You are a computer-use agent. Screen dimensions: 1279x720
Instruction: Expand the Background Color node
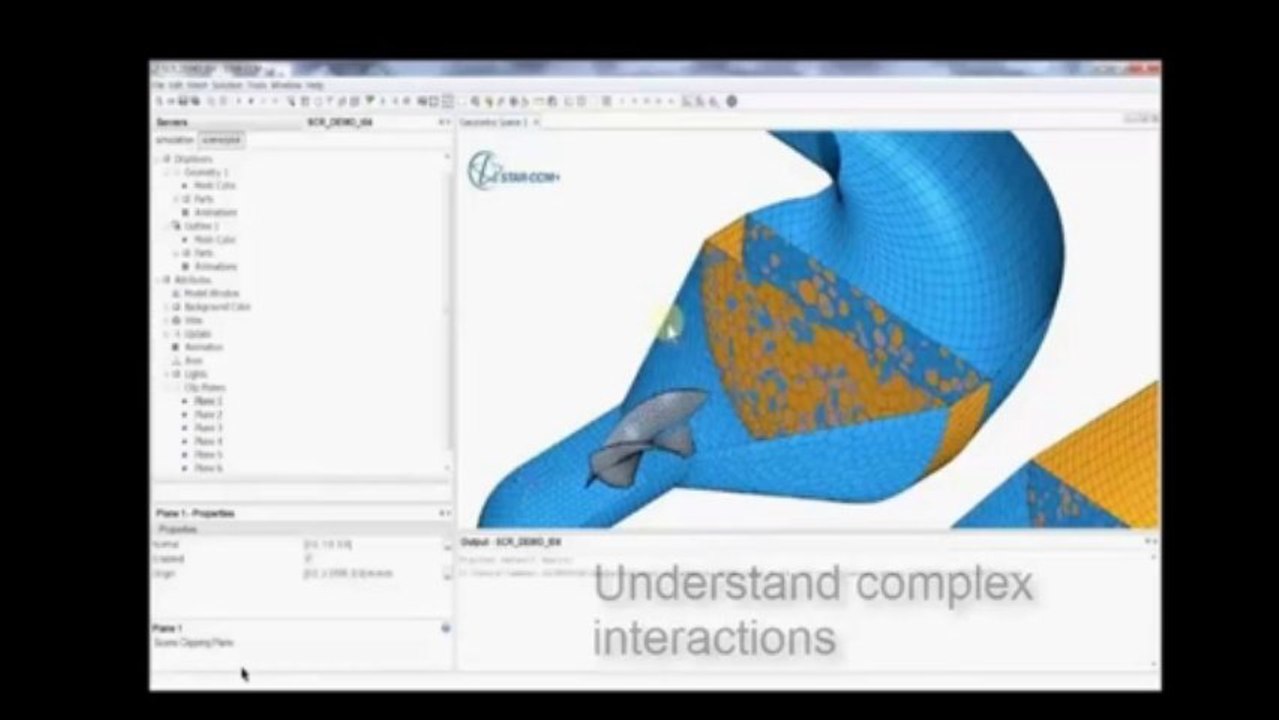pyautogui.click(x=167, y=307)
